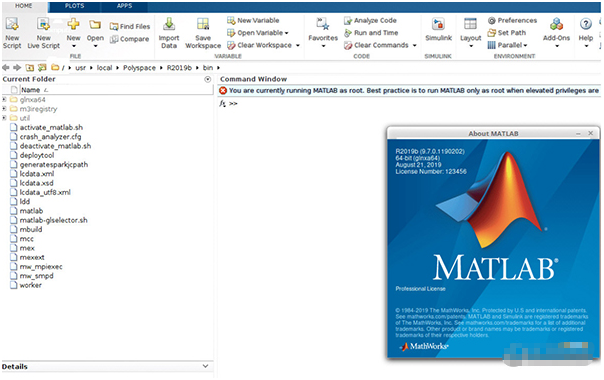Screen dimensions: 604x380
Task: Switch to the PLOTS tab
Action: pos(74,6)
